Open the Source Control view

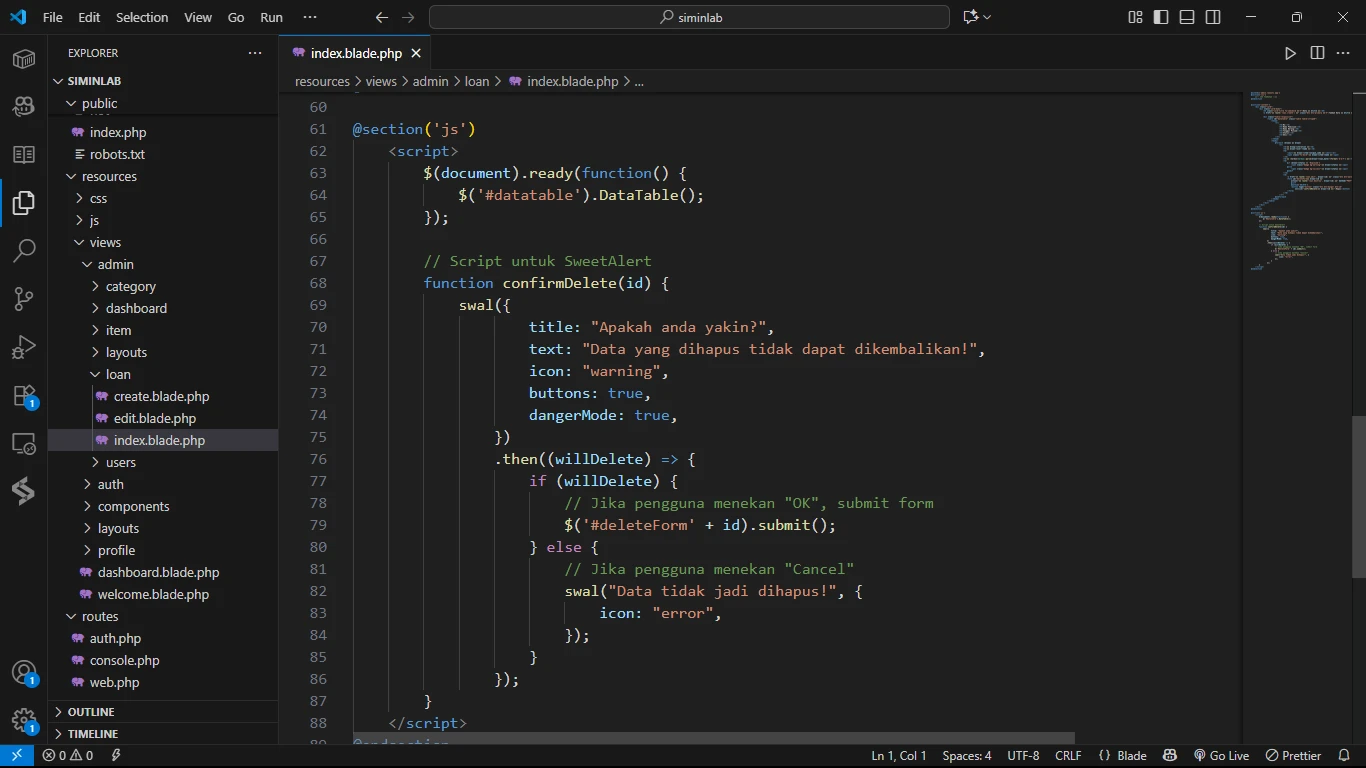pyautogui.click(x=24, y=298)
